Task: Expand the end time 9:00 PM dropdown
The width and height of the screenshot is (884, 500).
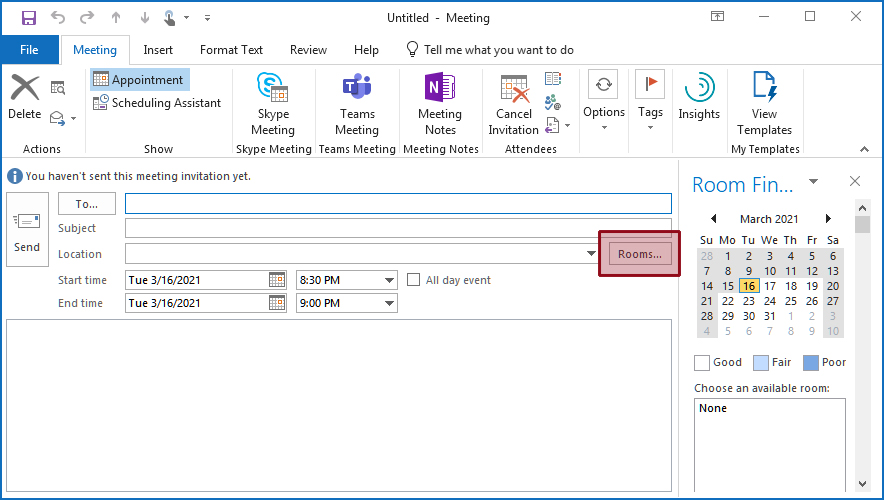Action: [x=389, y=304]
